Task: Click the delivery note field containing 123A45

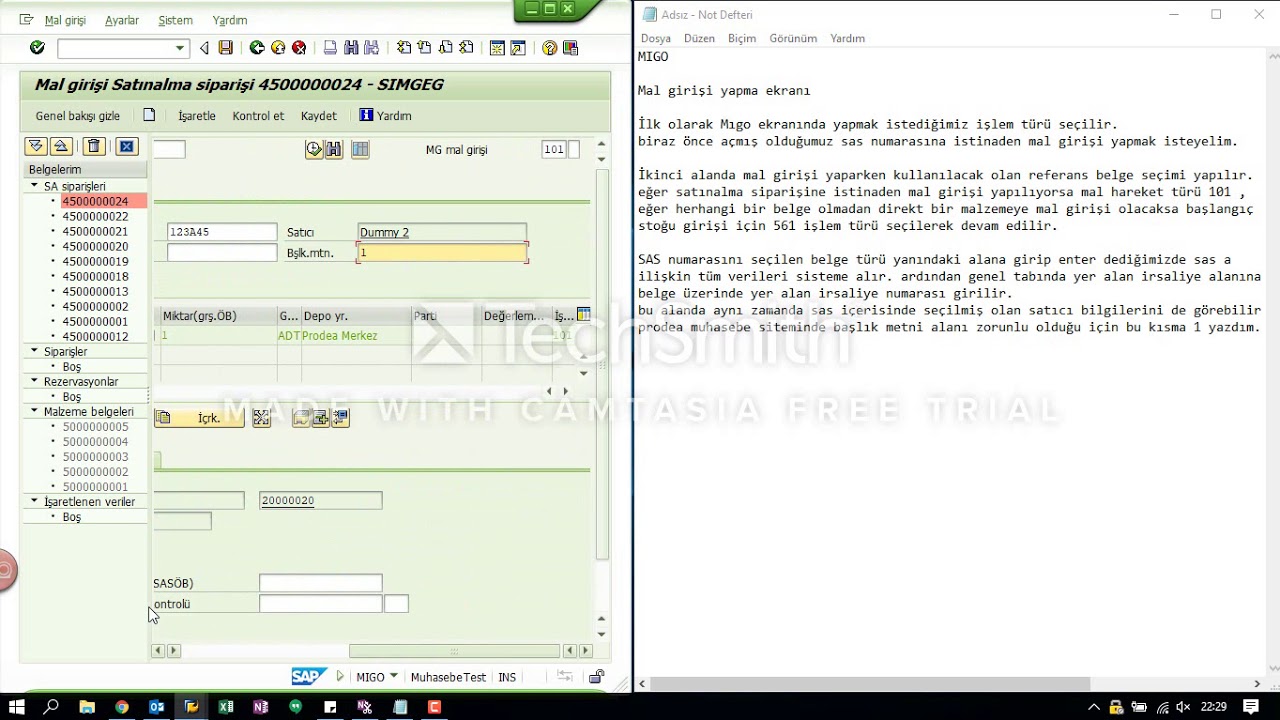Action: tap(222, 232)
